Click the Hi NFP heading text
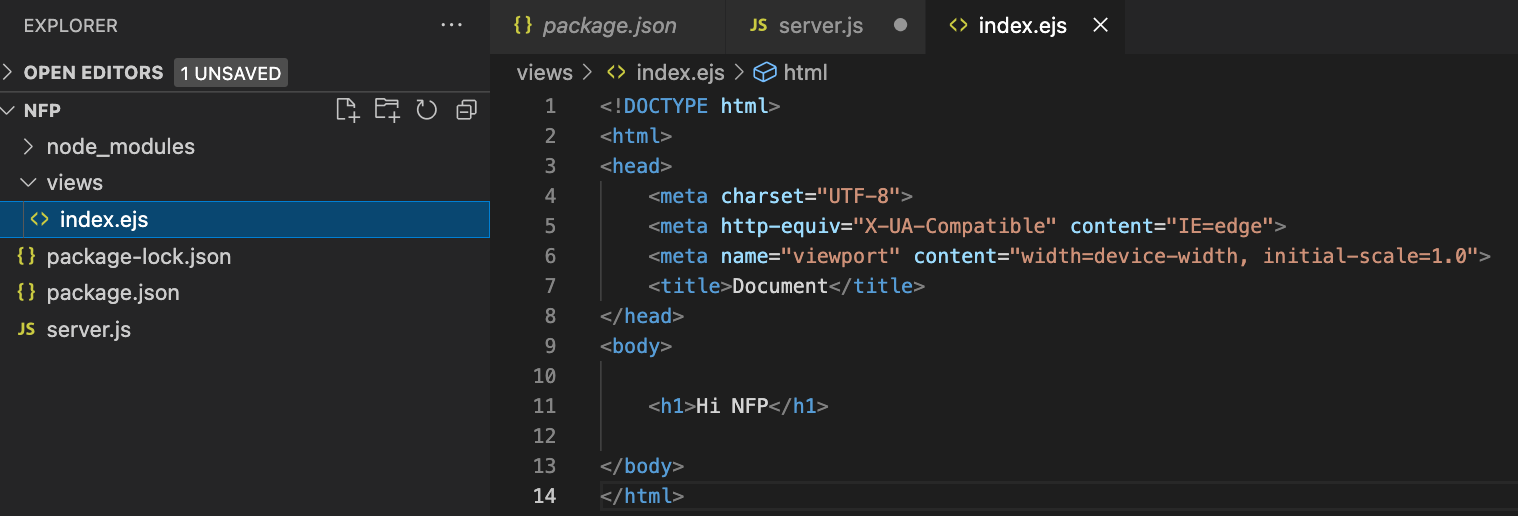This screenshot has width=1518, height=516. (x=732, y=406)
